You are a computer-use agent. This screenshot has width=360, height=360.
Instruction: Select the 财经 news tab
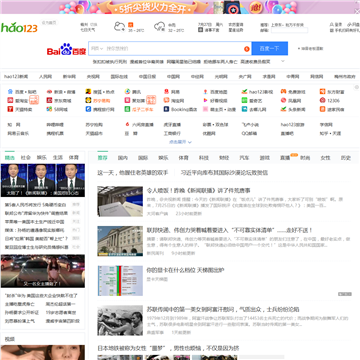point(224,158)
